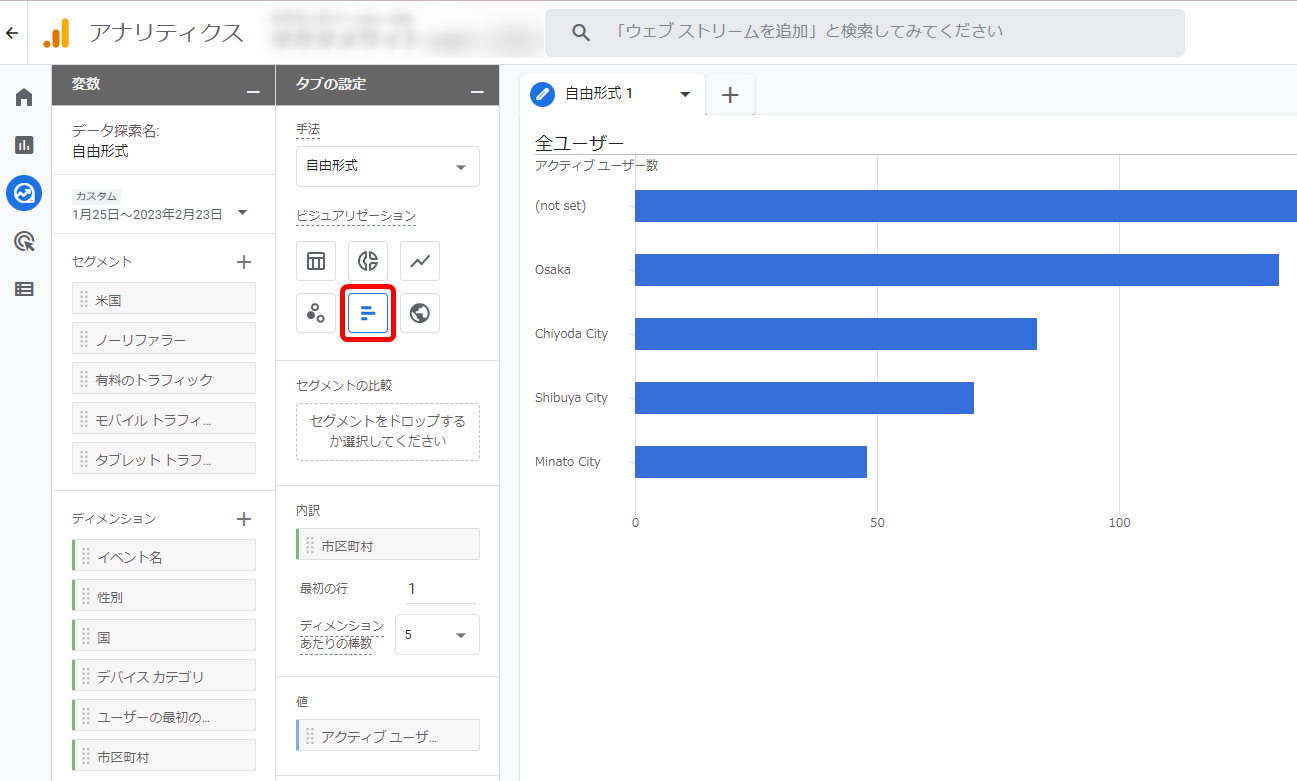Click the Osaka bar in chart
The image size is (1297, 781).
click(x=957, y=270)
